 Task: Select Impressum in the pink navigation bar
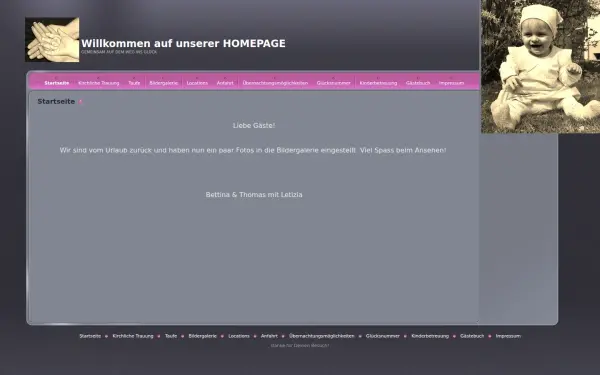point(452,83)
